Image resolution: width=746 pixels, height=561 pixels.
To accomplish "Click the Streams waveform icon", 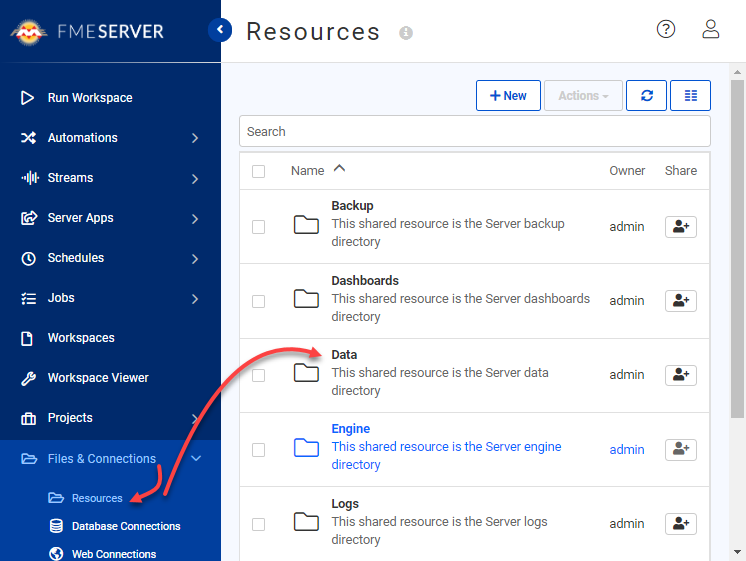I will pos(30,178).
